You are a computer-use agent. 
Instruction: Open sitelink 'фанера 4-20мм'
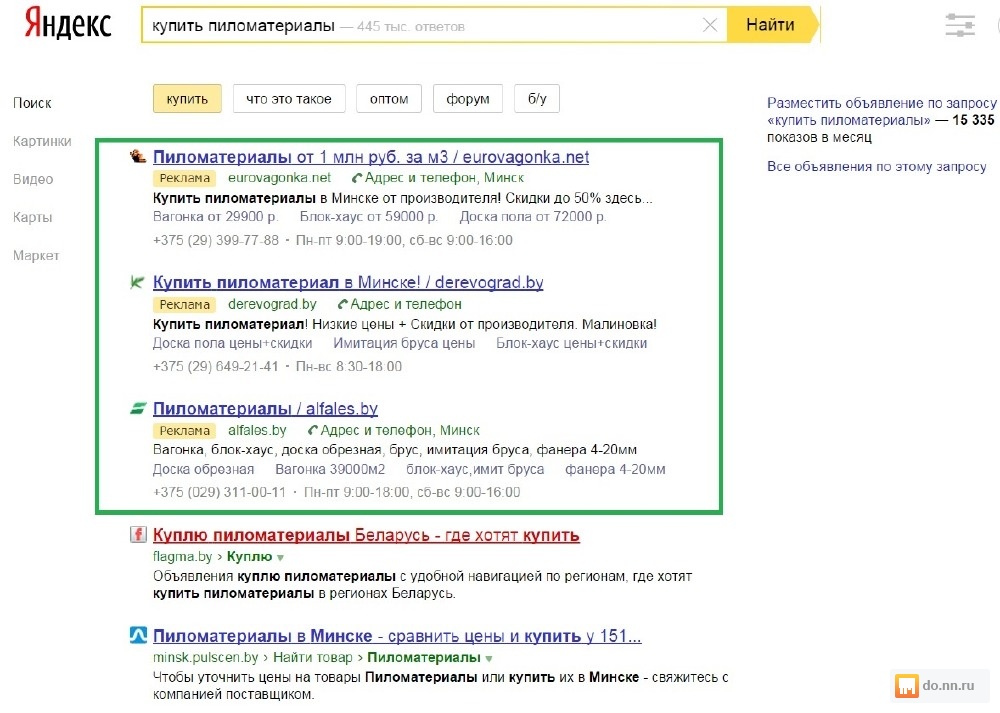tap(615, 469)
